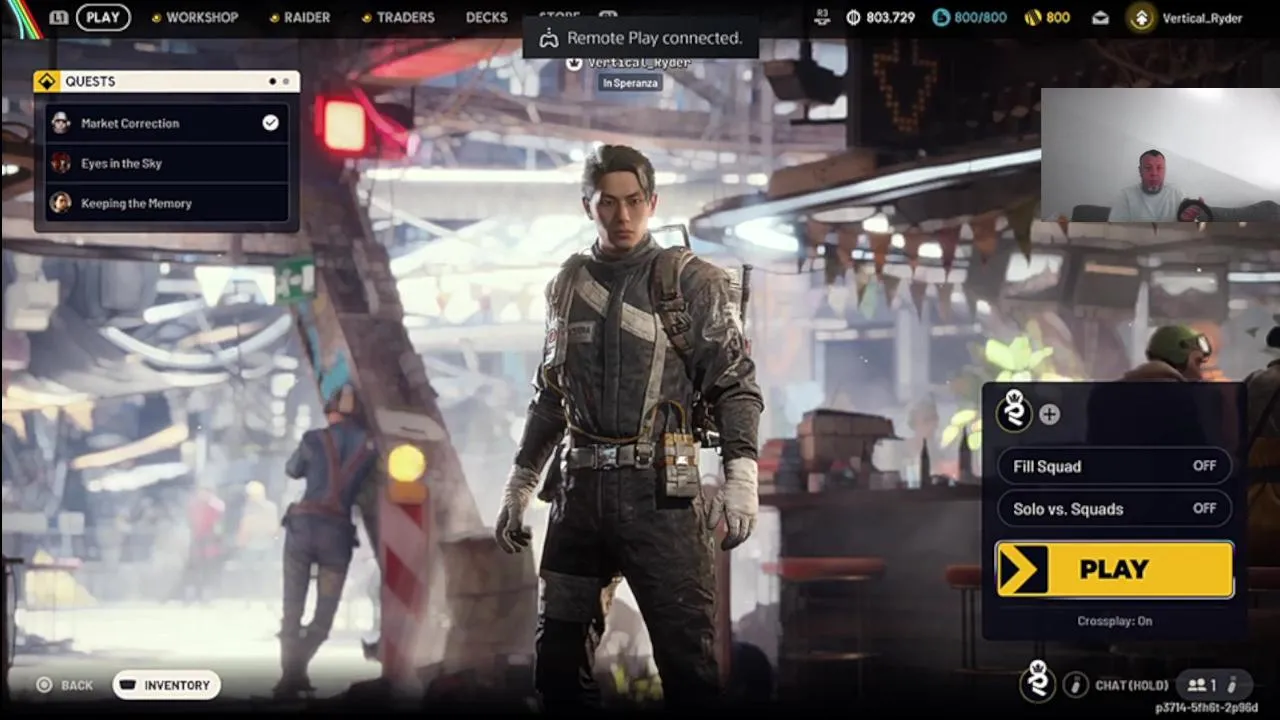Click the Market Correction trader portrait icon
Image resolution: width=1280 pixels, height=720 pixels.
click(61, 123)
